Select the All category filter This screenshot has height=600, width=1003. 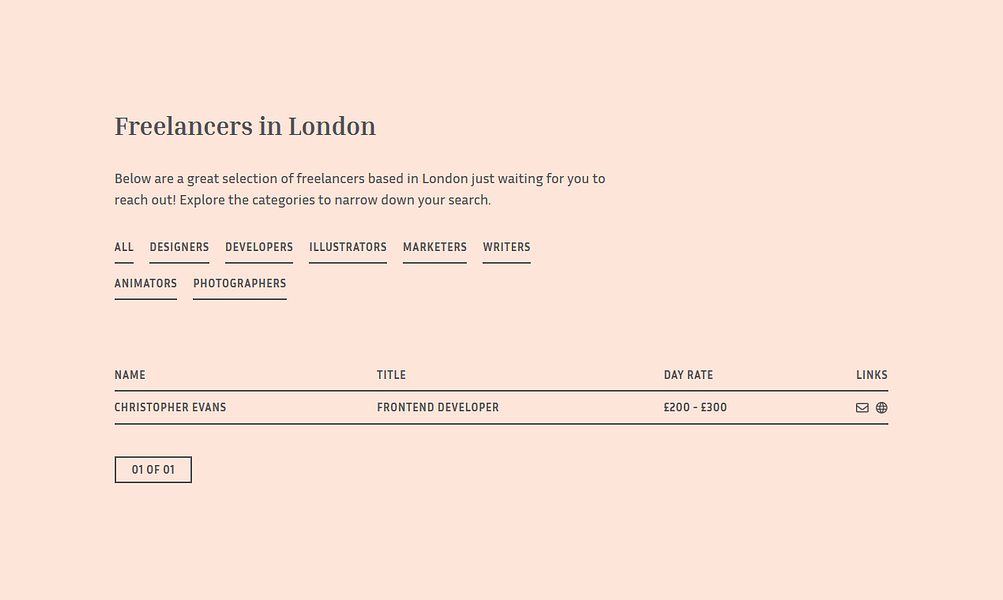[x=124, y=247]
